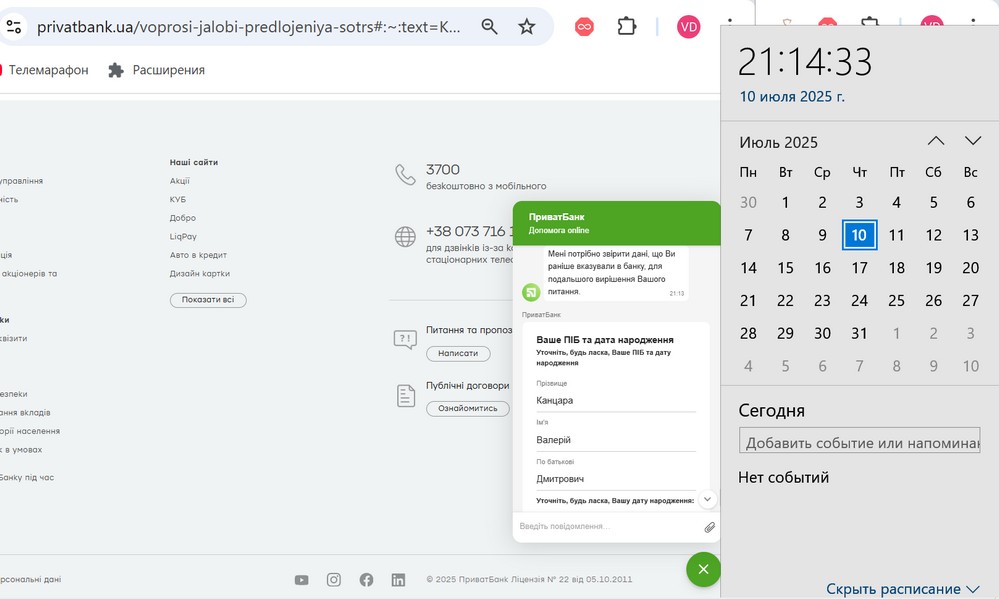
Task: Click the date link 10 июля 2025 г.
Action: coord(792,97)
